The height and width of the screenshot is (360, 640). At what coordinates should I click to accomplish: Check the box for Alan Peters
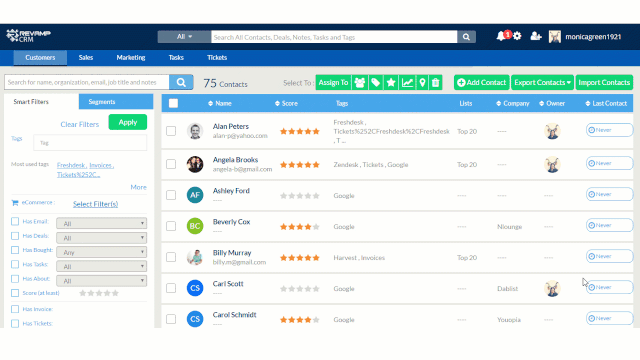(x=171, y=131)
